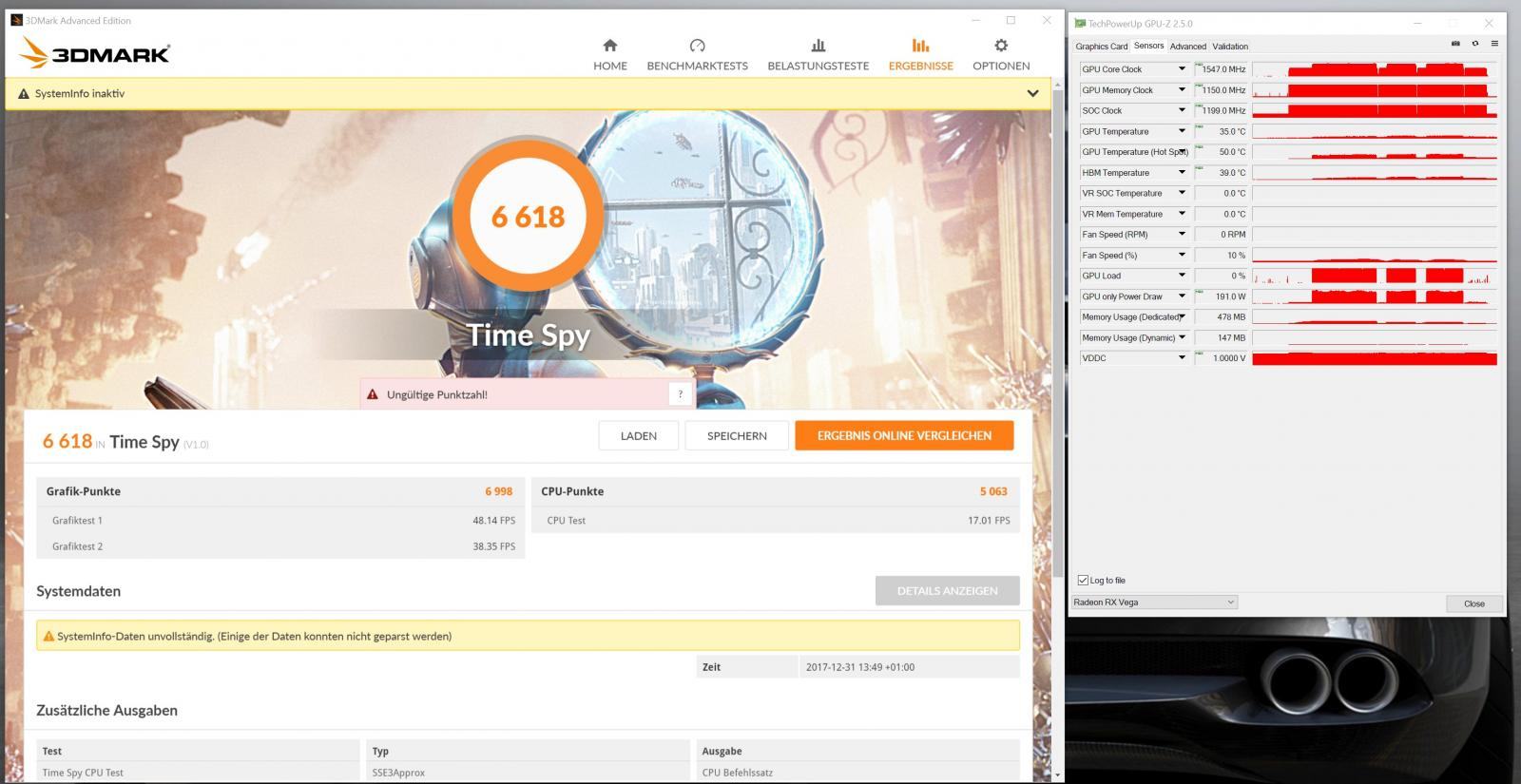The height and width of the screenshot is (784, 1521).
Task: Click CPU-Punkte value 5 063
Action: (993, 491)
